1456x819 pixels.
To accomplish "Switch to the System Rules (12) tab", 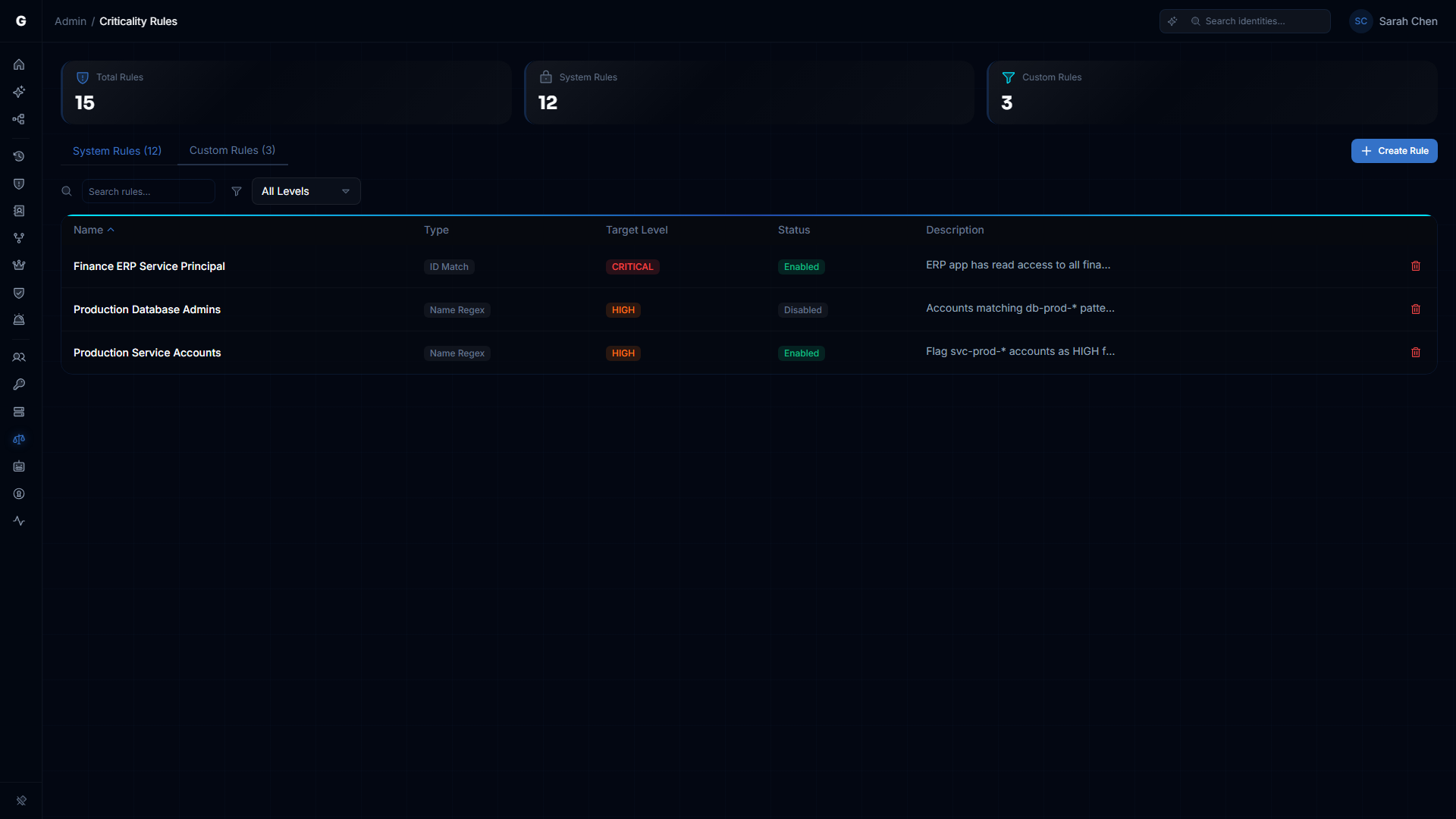I will [117, 151].
